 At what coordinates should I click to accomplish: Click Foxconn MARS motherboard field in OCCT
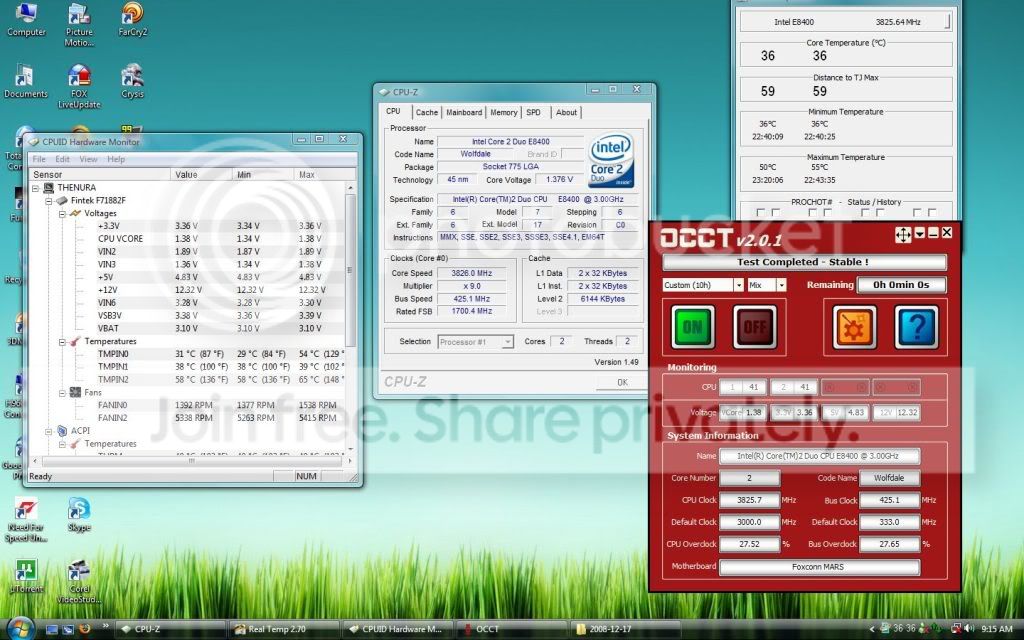coord(819,567)
